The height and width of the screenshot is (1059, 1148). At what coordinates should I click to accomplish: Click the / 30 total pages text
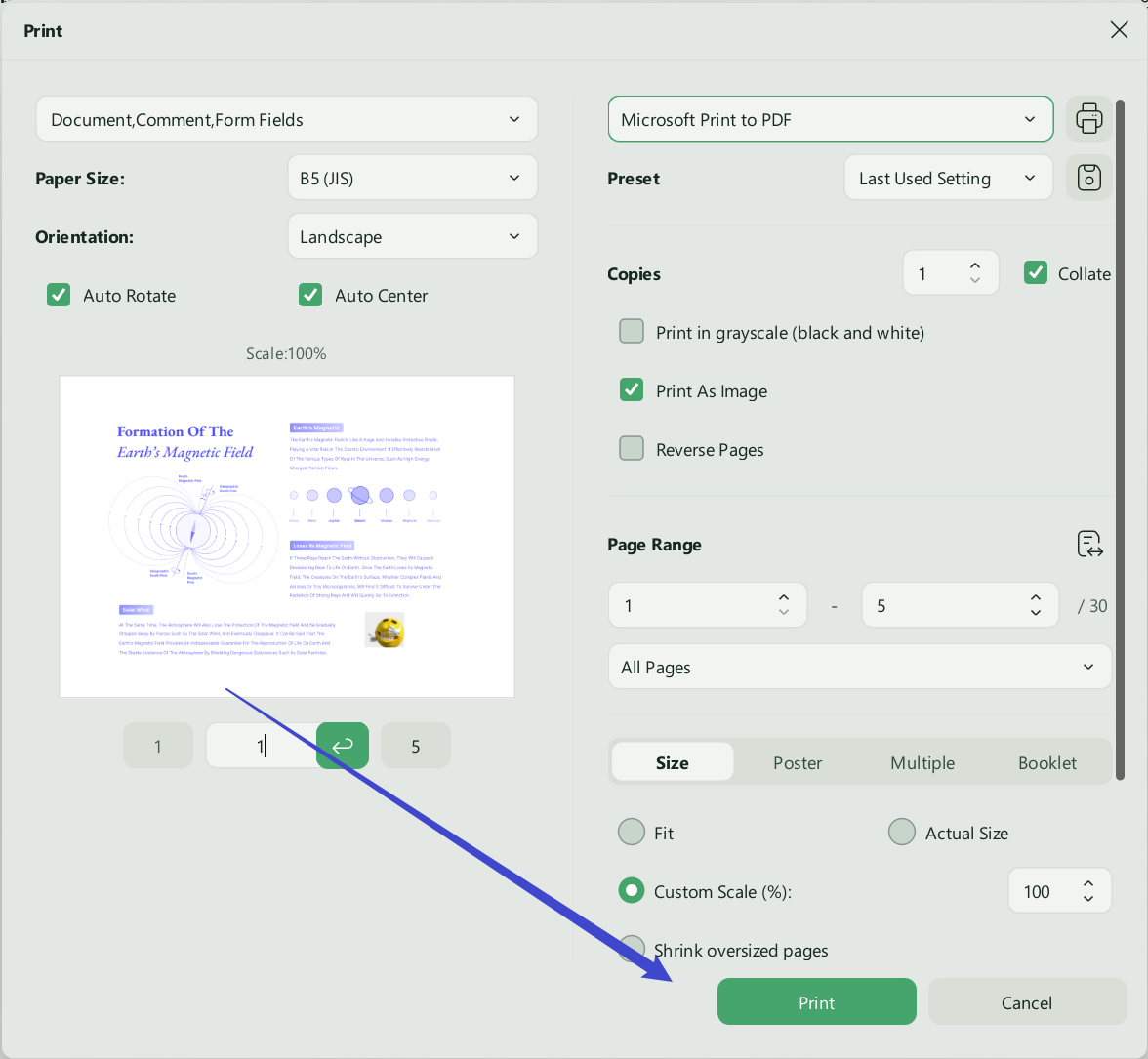pos(1091,605)
